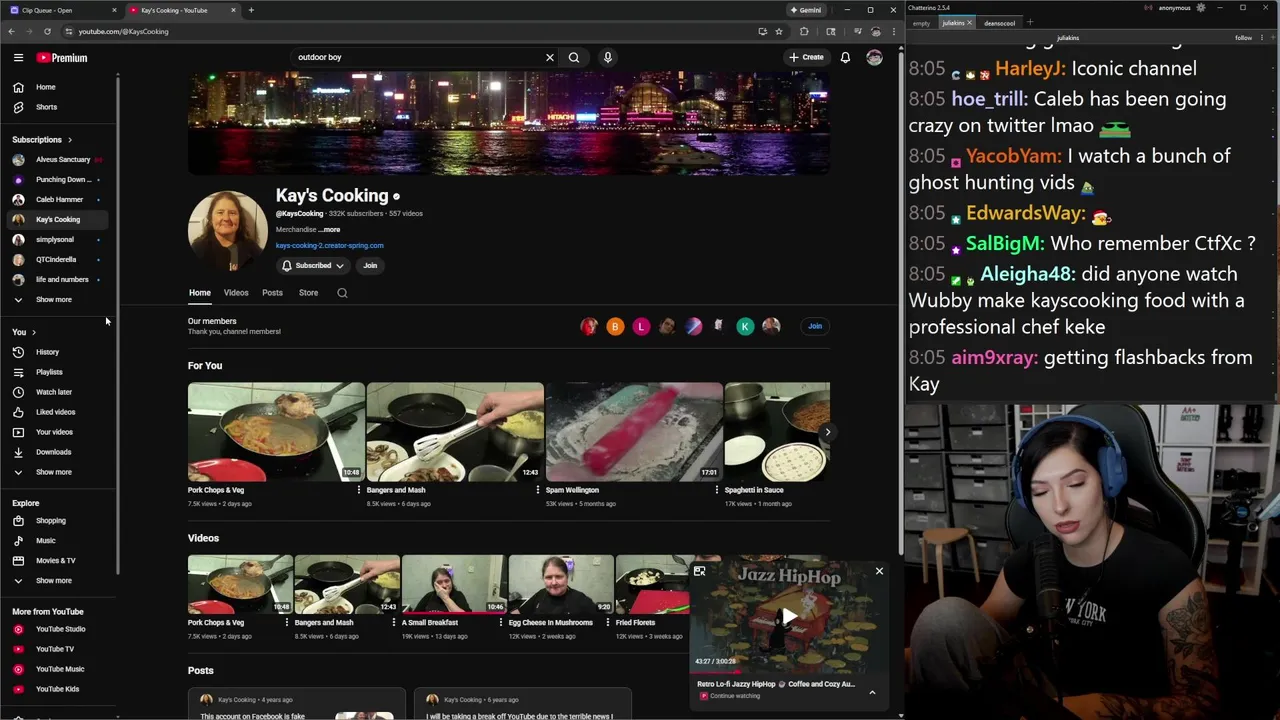
Task: Click the search magnifier button
Action: [x=574, y=57]
